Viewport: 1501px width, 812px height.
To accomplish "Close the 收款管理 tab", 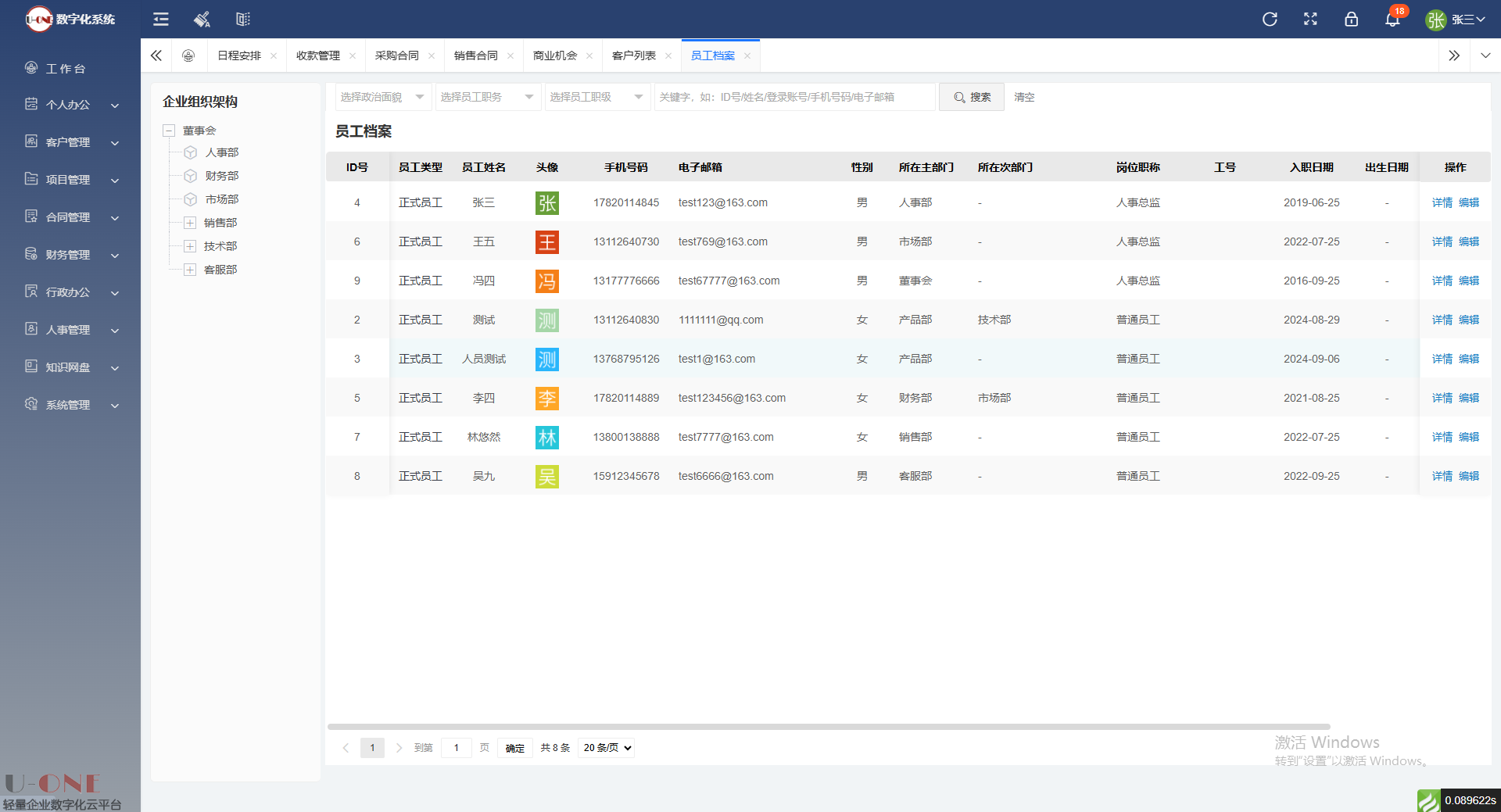I will click(353, 55).
